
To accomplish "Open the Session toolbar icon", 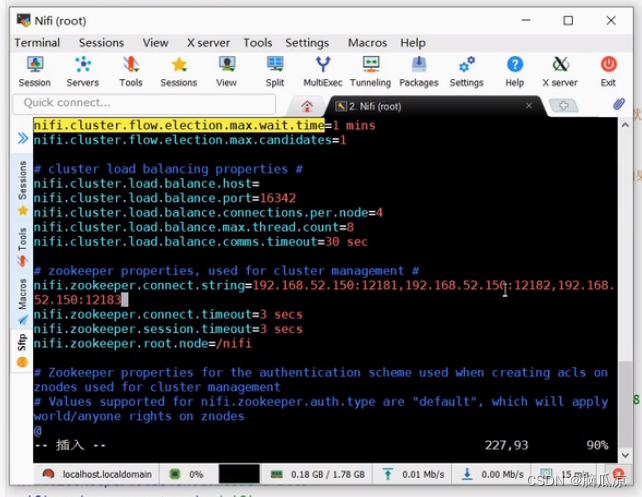I will [x=34, y=72].
